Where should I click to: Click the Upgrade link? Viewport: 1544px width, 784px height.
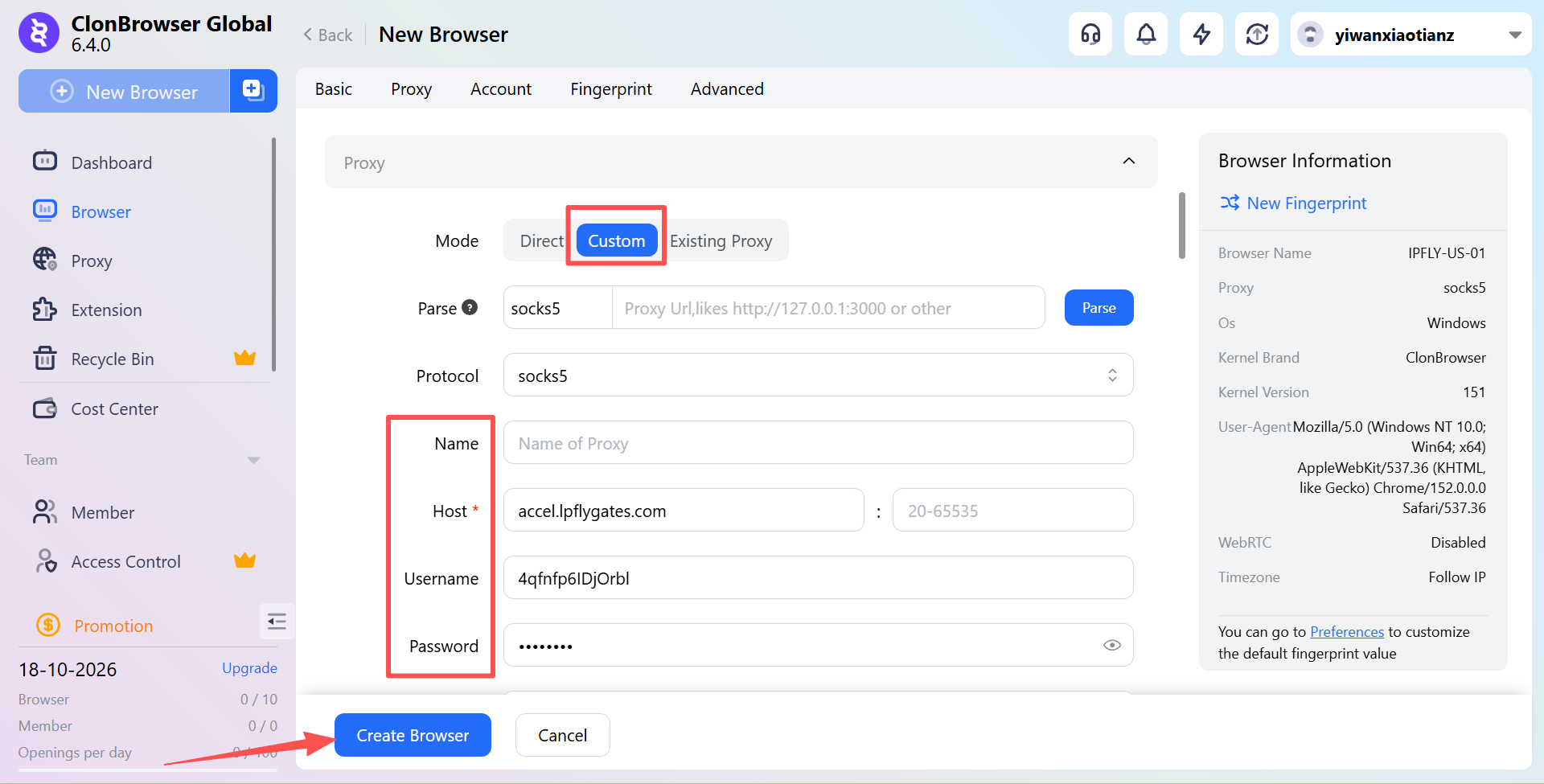tap(249, 668)
